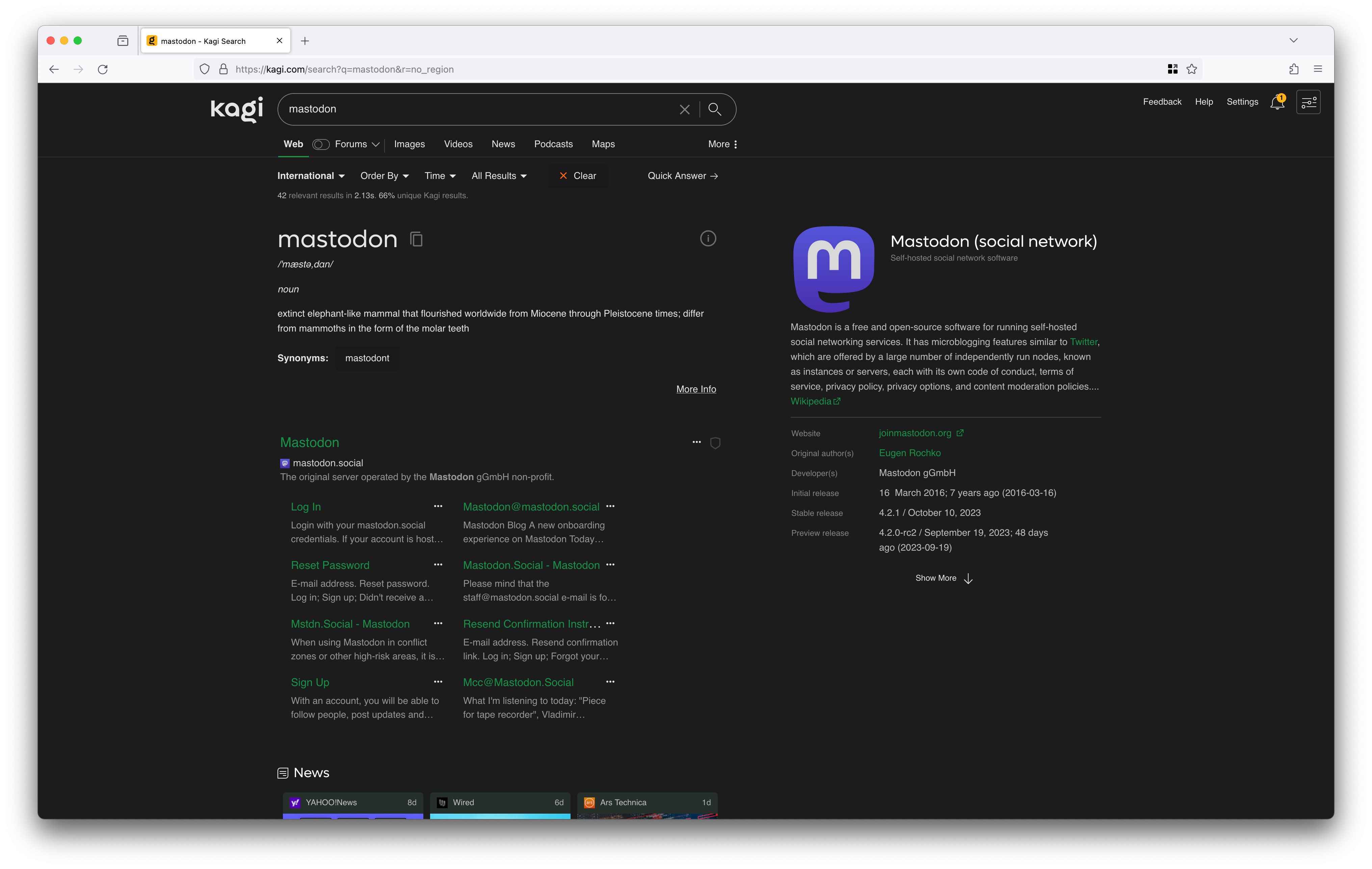Open the Eugen Rochko link
Screen dimensions: 1372x869
coord(909,453)
